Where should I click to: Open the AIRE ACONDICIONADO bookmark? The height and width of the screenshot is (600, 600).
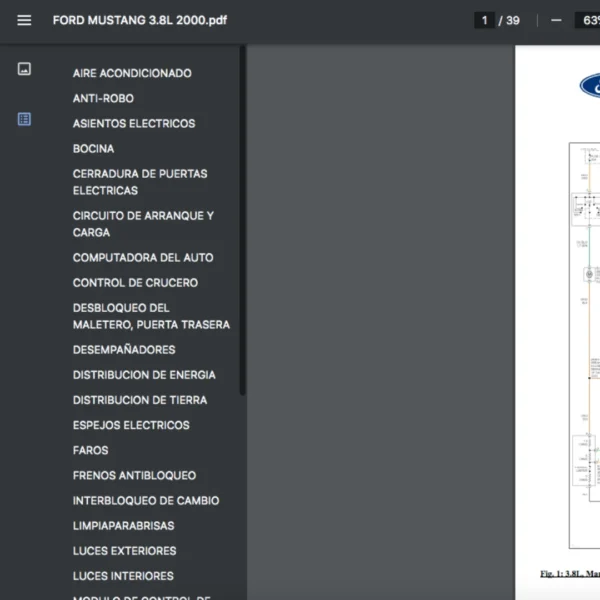[x=132, y=73]
